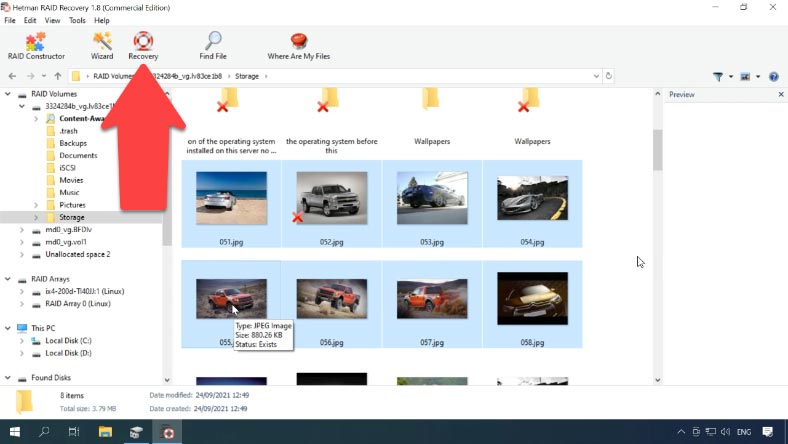Navigate forward with the right arrow
This screenshot has height=444, width=788.
pos(31,76)
